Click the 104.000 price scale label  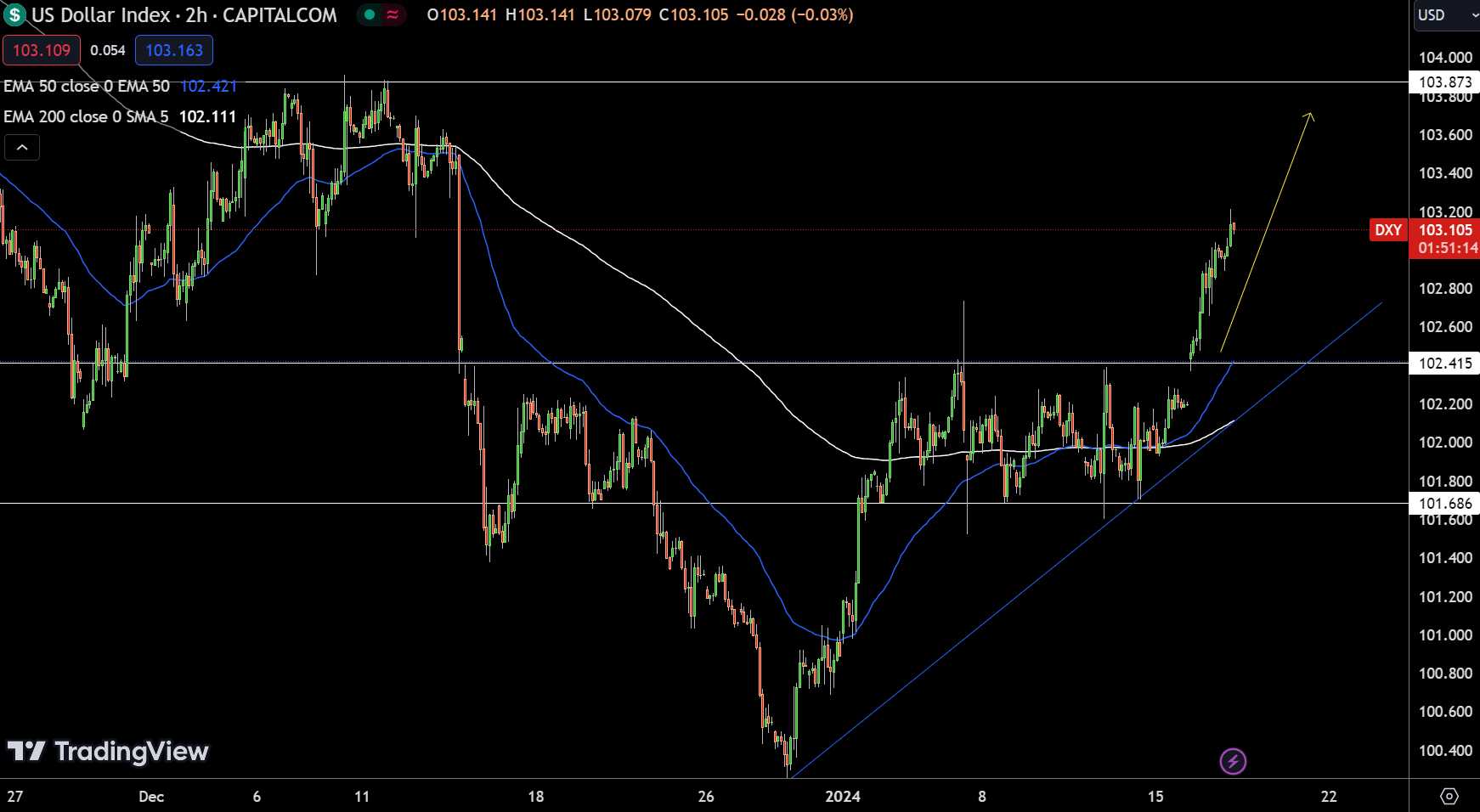click(x=1445, y=58)
